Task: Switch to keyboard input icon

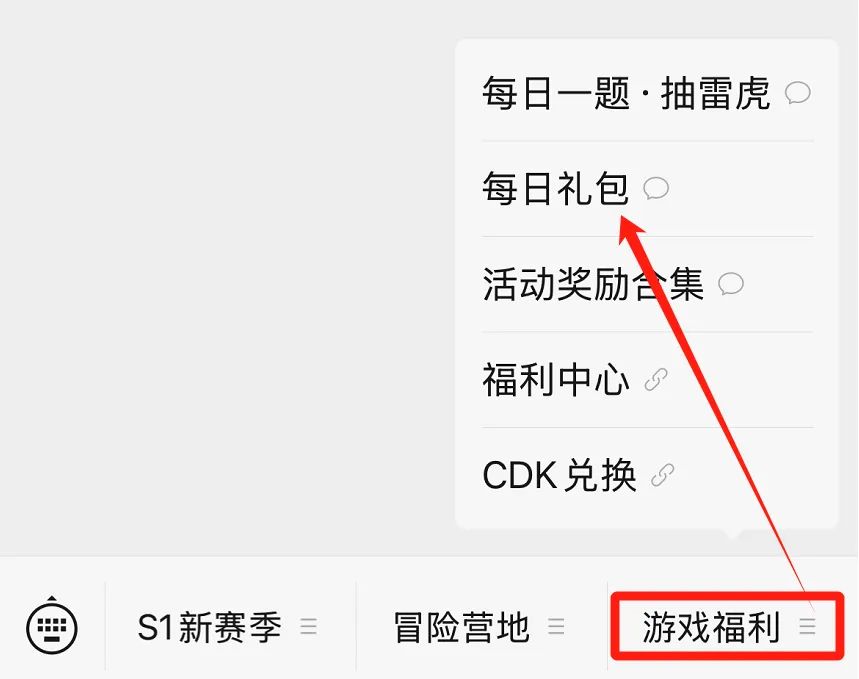Action: [51, 625]
